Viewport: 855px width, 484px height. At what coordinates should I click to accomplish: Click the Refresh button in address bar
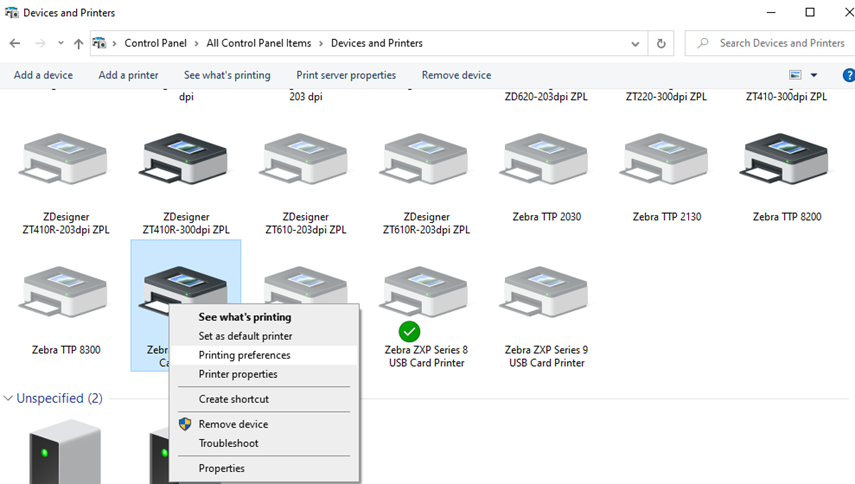click(x=661, y=44)
